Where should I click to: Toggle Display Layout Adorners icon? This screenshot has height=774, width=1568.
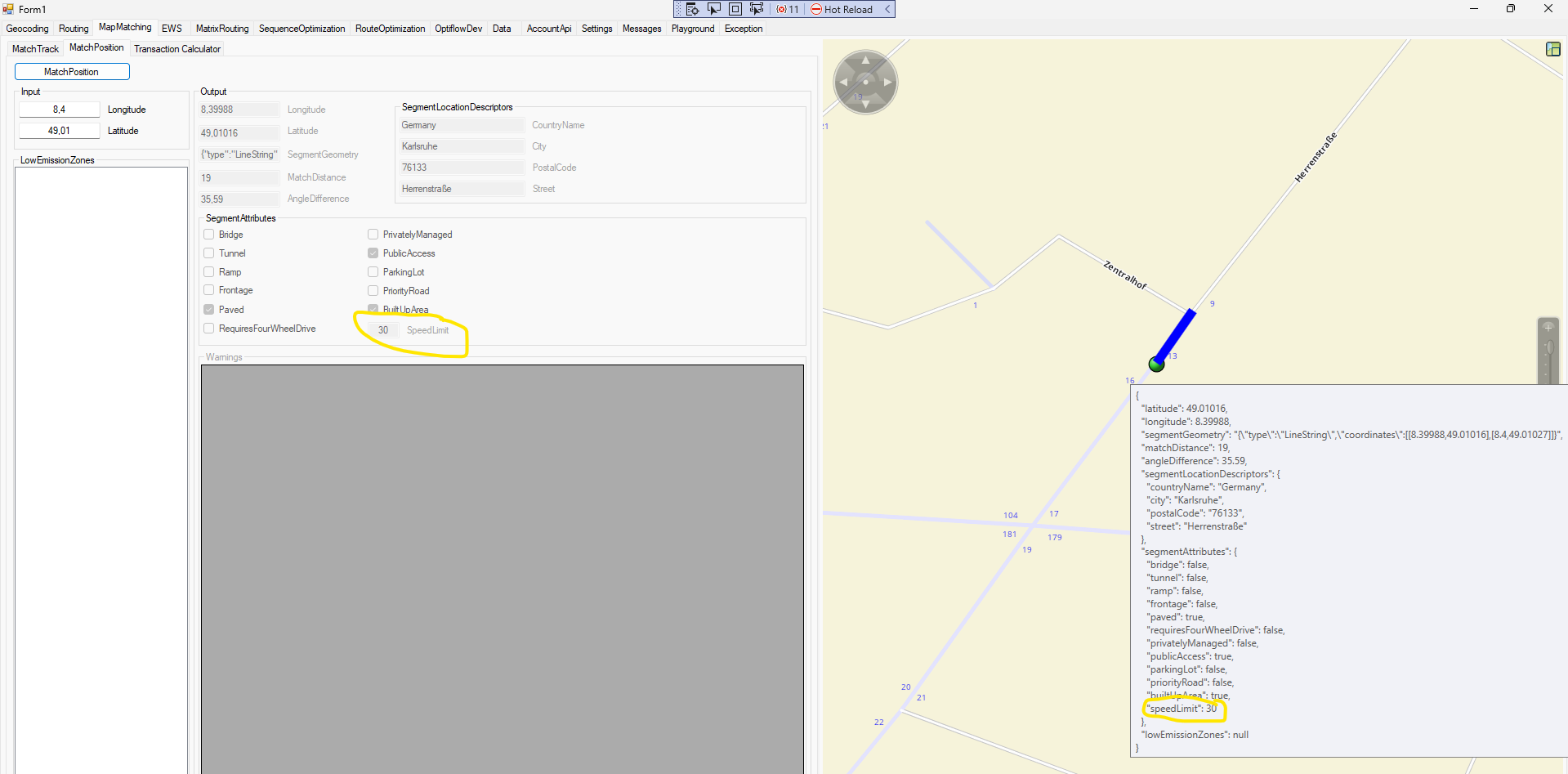click(x=735, y=9)
